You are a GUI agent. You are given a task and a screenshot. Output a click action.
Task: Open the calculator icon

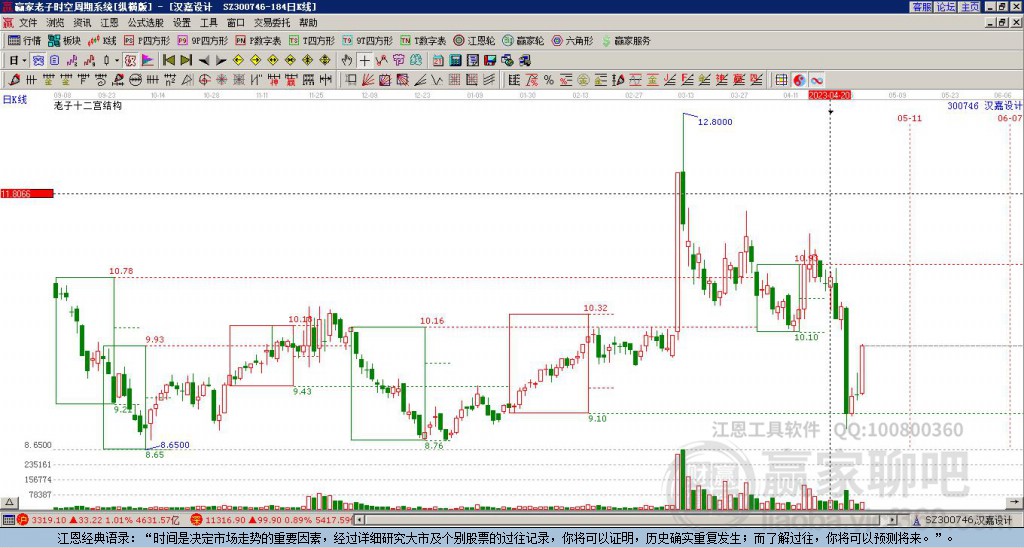455,60
